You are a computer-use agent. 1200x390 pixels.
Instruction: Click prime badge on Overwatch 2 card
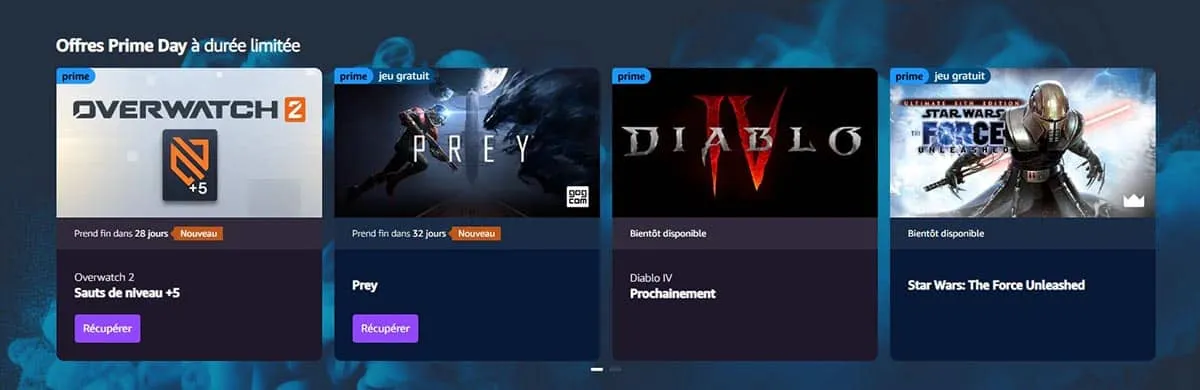point(76,76)
